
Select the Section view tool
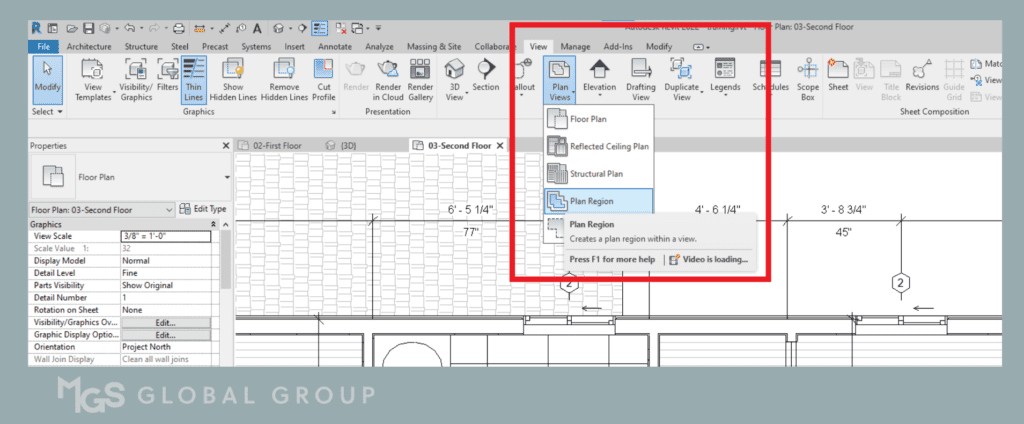tap(486, 80)
